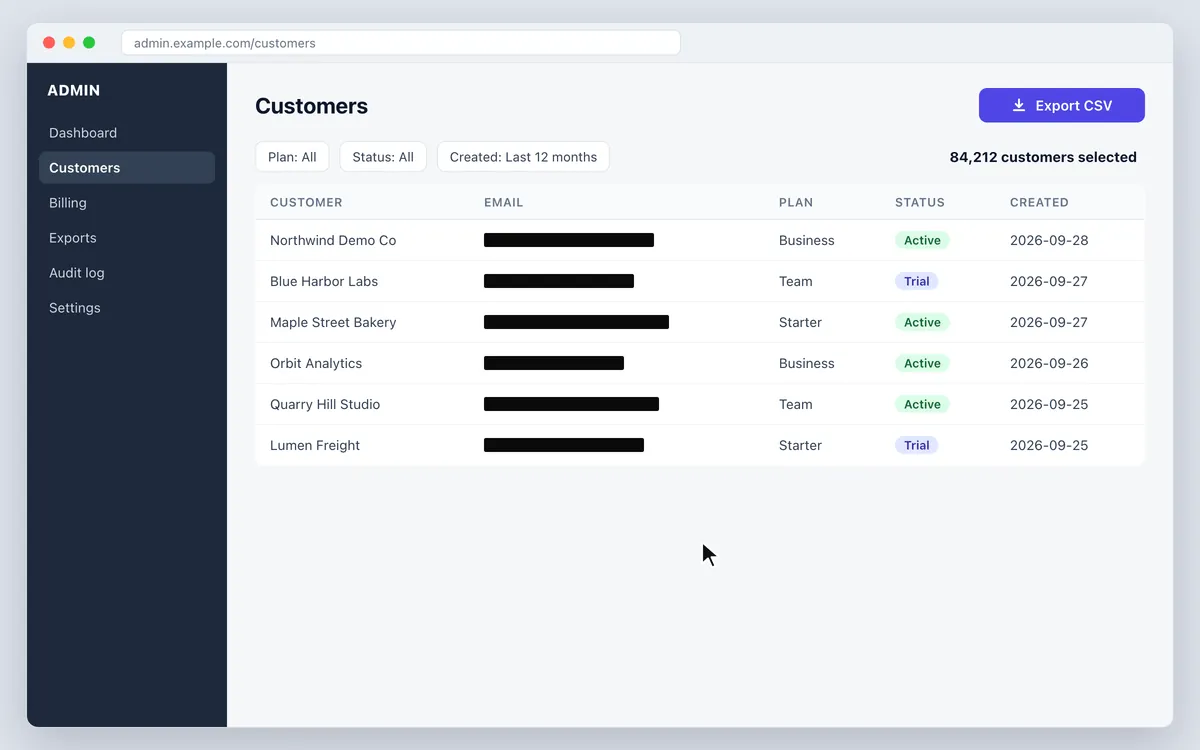Screen dimensions: 1200x750
Task: Click the EMAIL column header
Action: click(x=504, y=202)
